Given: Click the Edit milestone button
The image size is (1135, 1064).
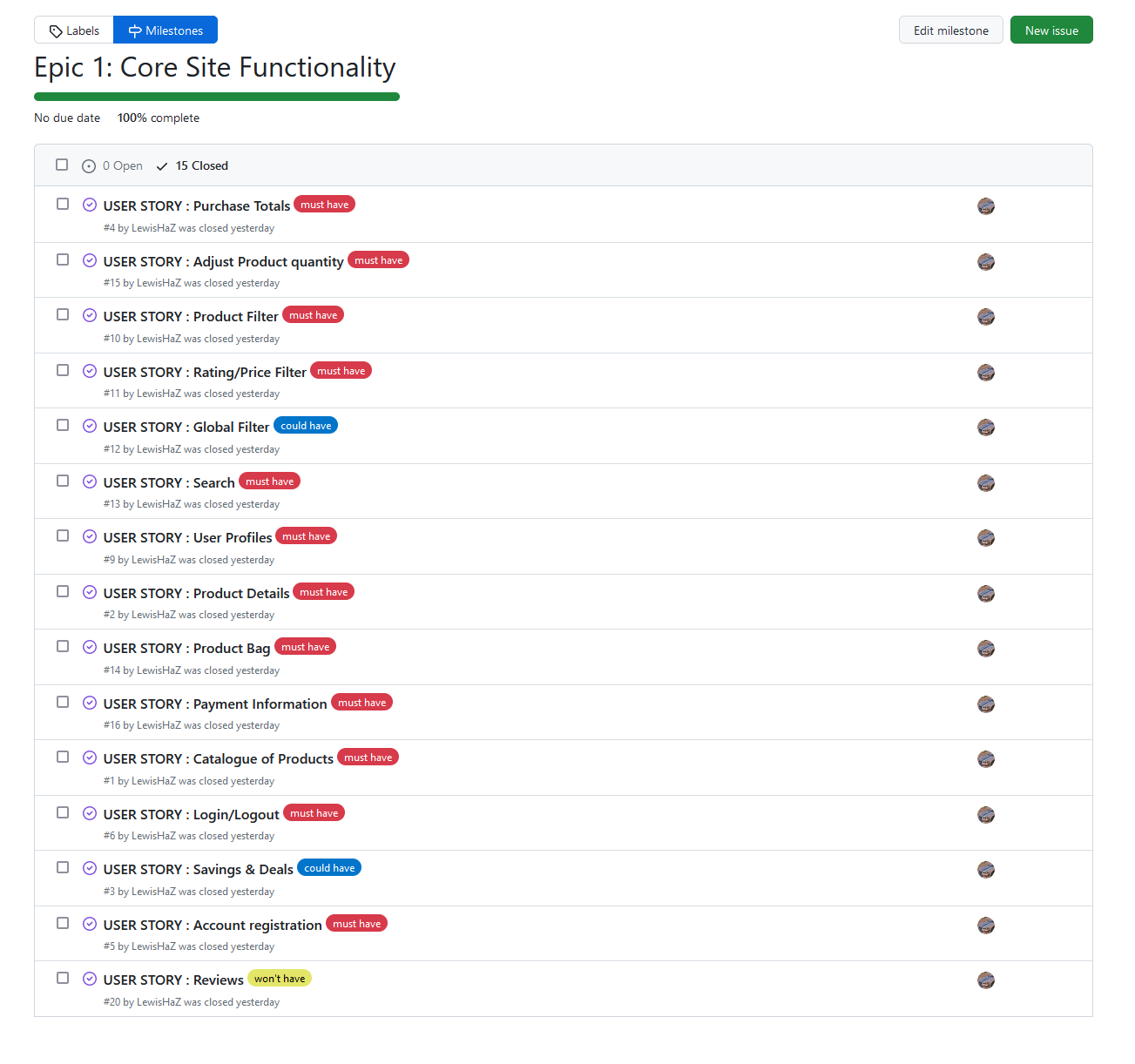Looking at the screenshot, I should click(x=951, y=30).
